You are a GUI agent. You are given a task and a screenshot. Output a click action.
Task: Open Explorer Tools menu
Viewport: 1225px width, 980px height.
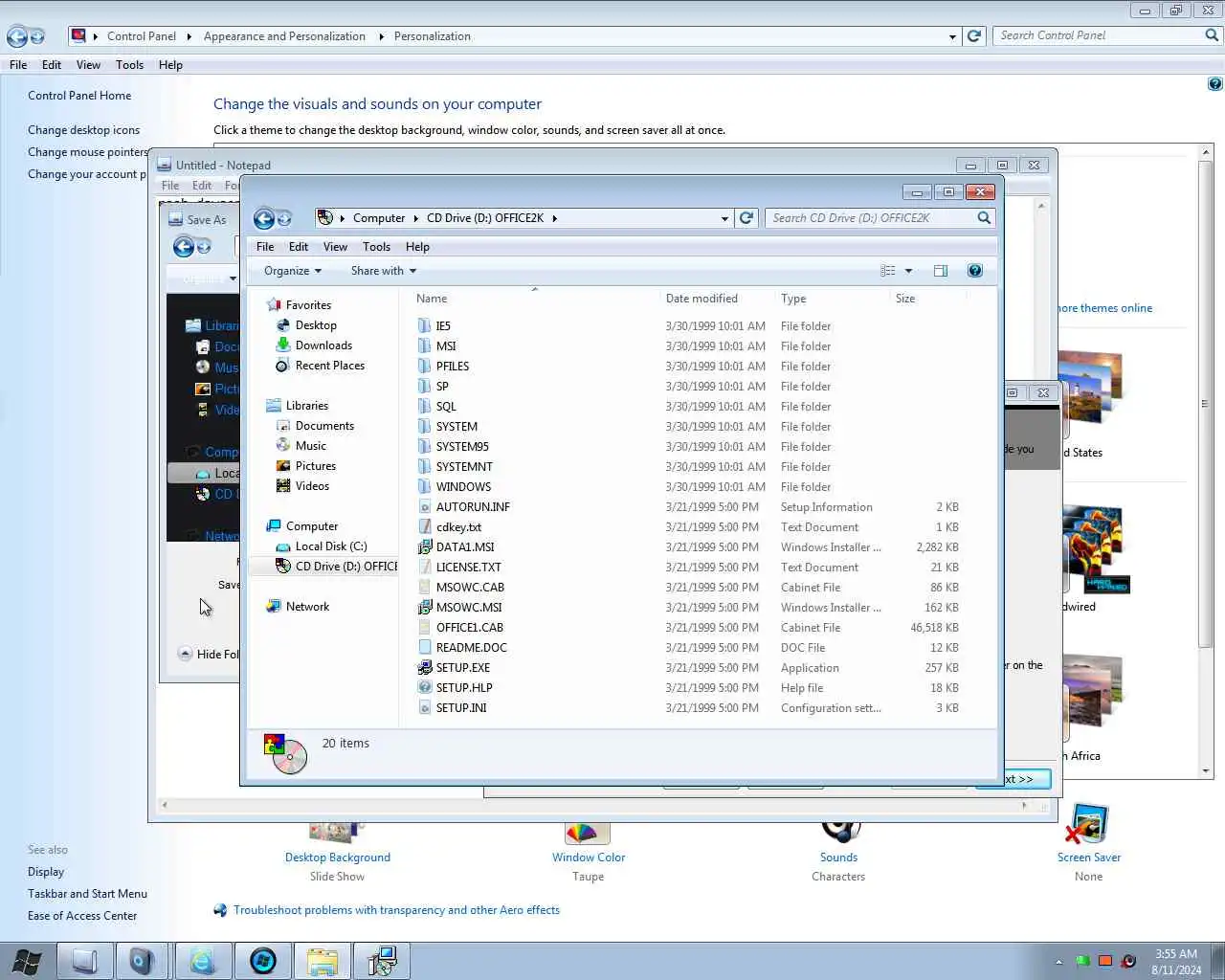pos(376,247)
